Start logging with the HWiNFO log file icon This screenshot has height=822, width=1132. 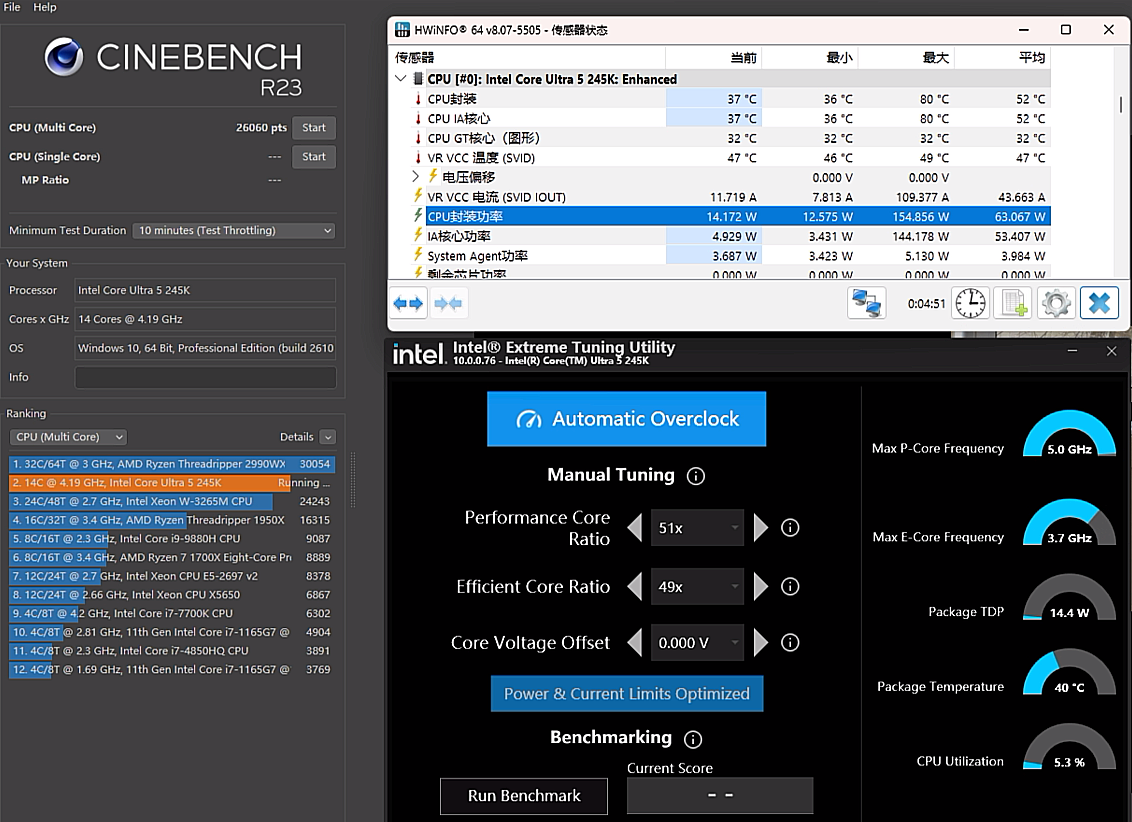click(1014, 303)
